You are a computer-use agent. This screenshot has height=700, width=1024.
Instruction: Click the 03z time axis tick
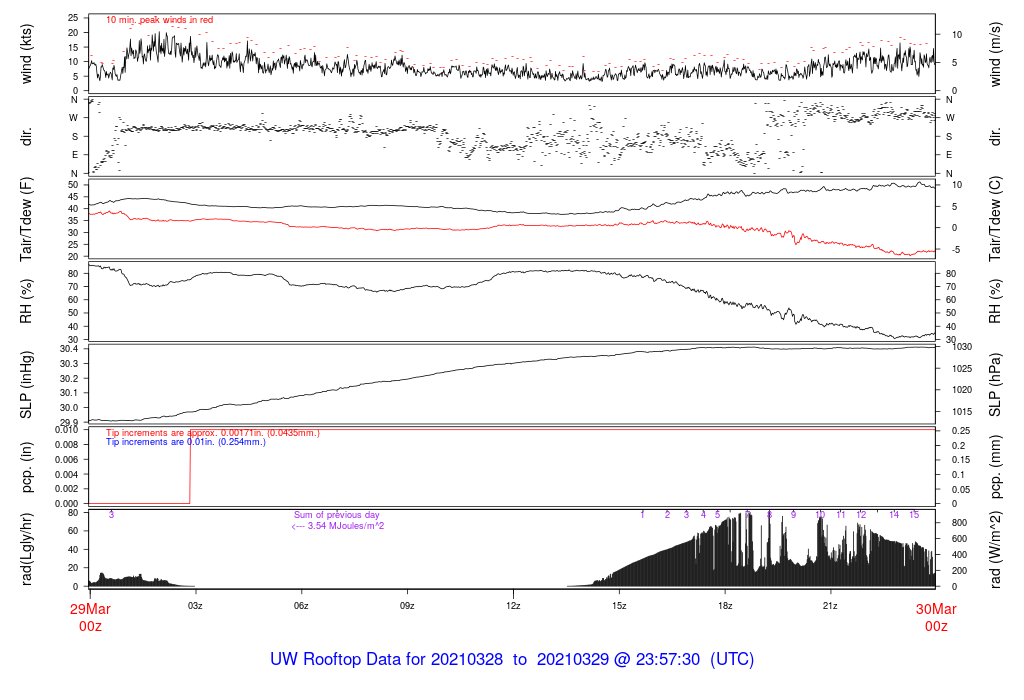(x=195, y=605)
